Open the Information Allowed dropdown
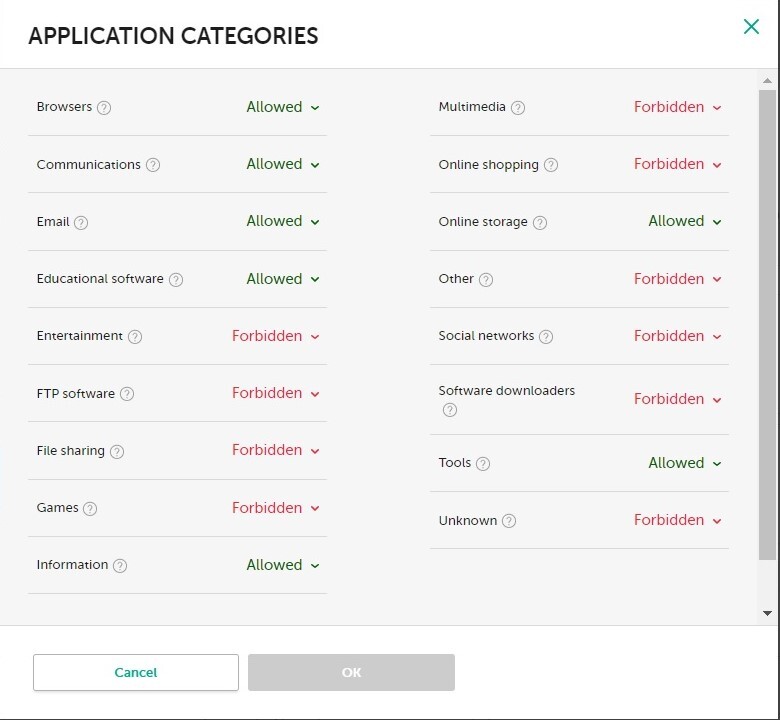This screenshot has height=720, width=780. tap(283, 565)
